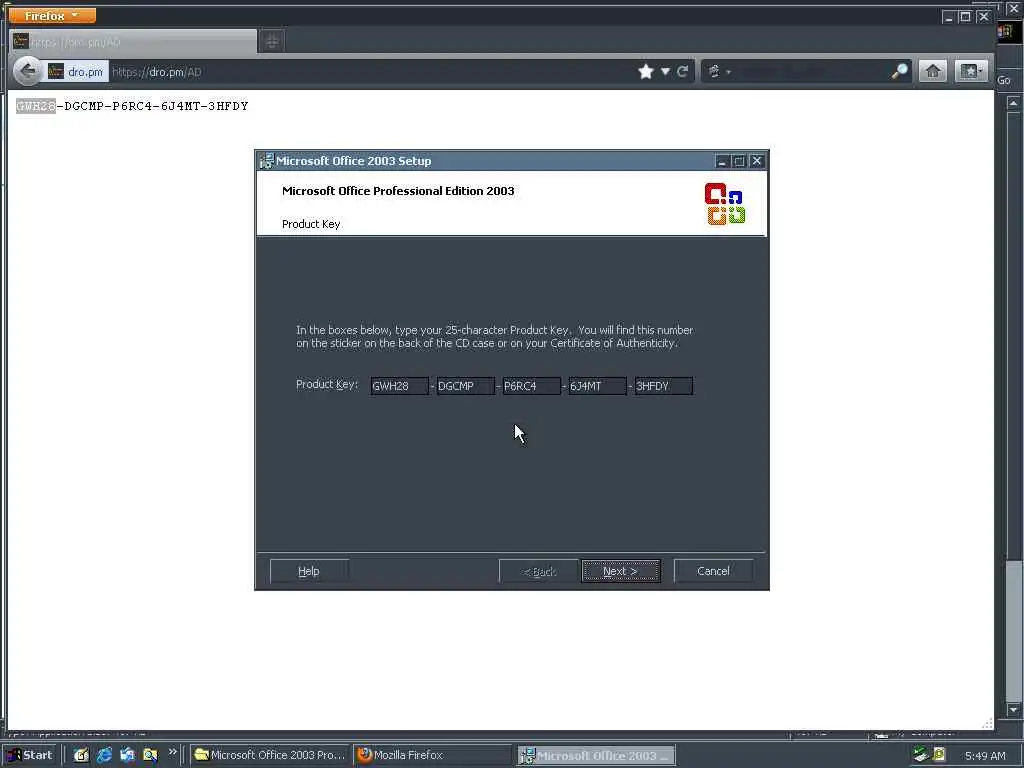Screen dimensions: 1024x768
Task: Click the first Quick Launch icon
Action: 81,755
